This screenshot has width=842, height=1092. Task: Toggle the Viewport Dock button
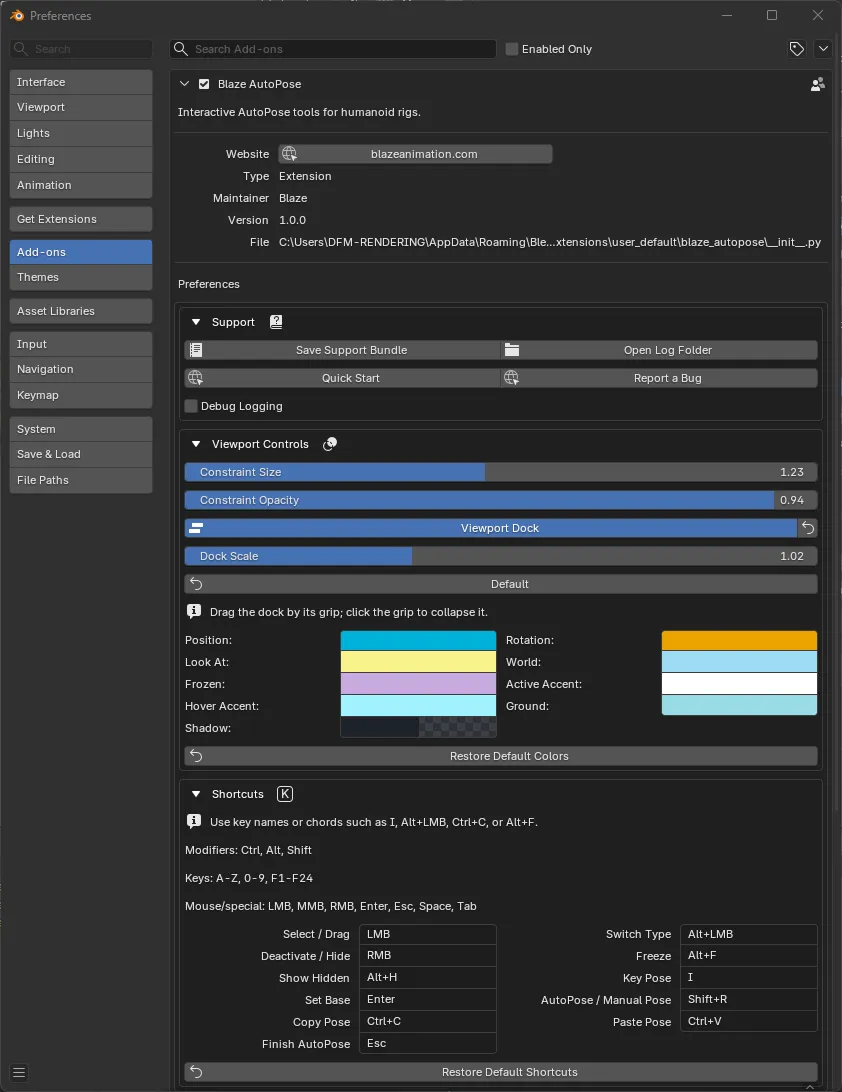[490, 528]
